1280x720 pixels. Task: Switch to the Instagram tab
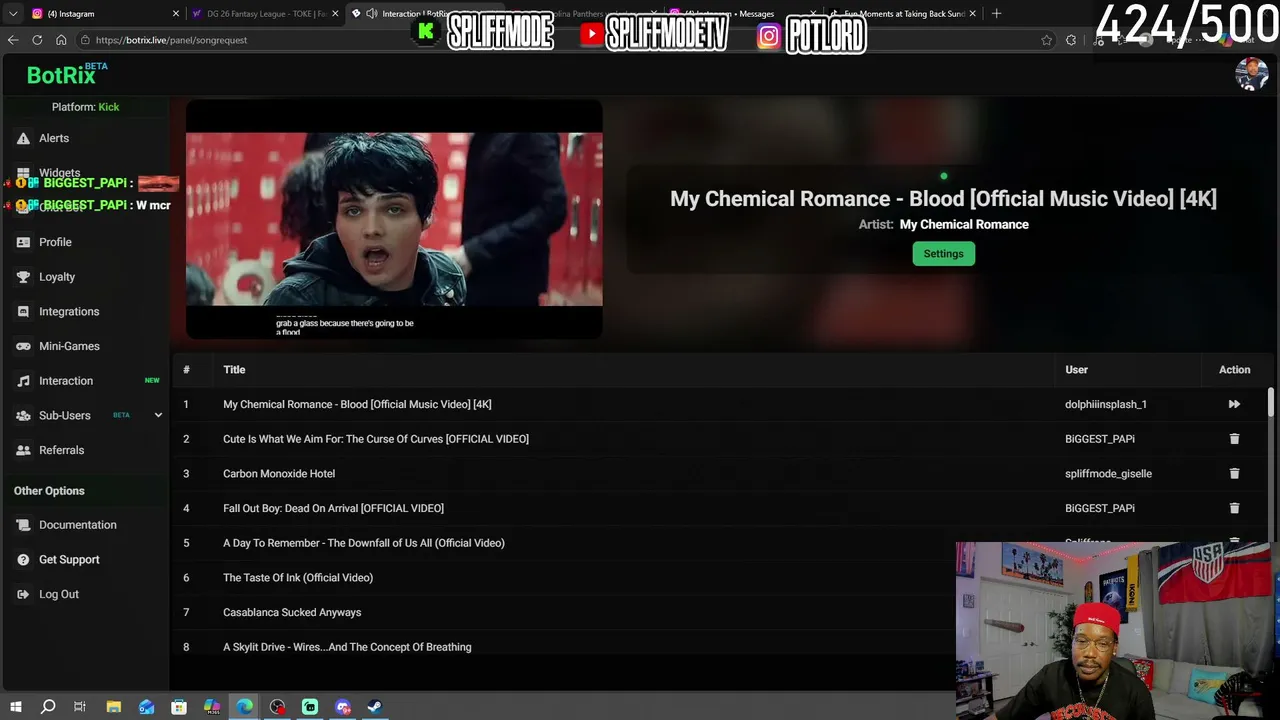(105, 14)
